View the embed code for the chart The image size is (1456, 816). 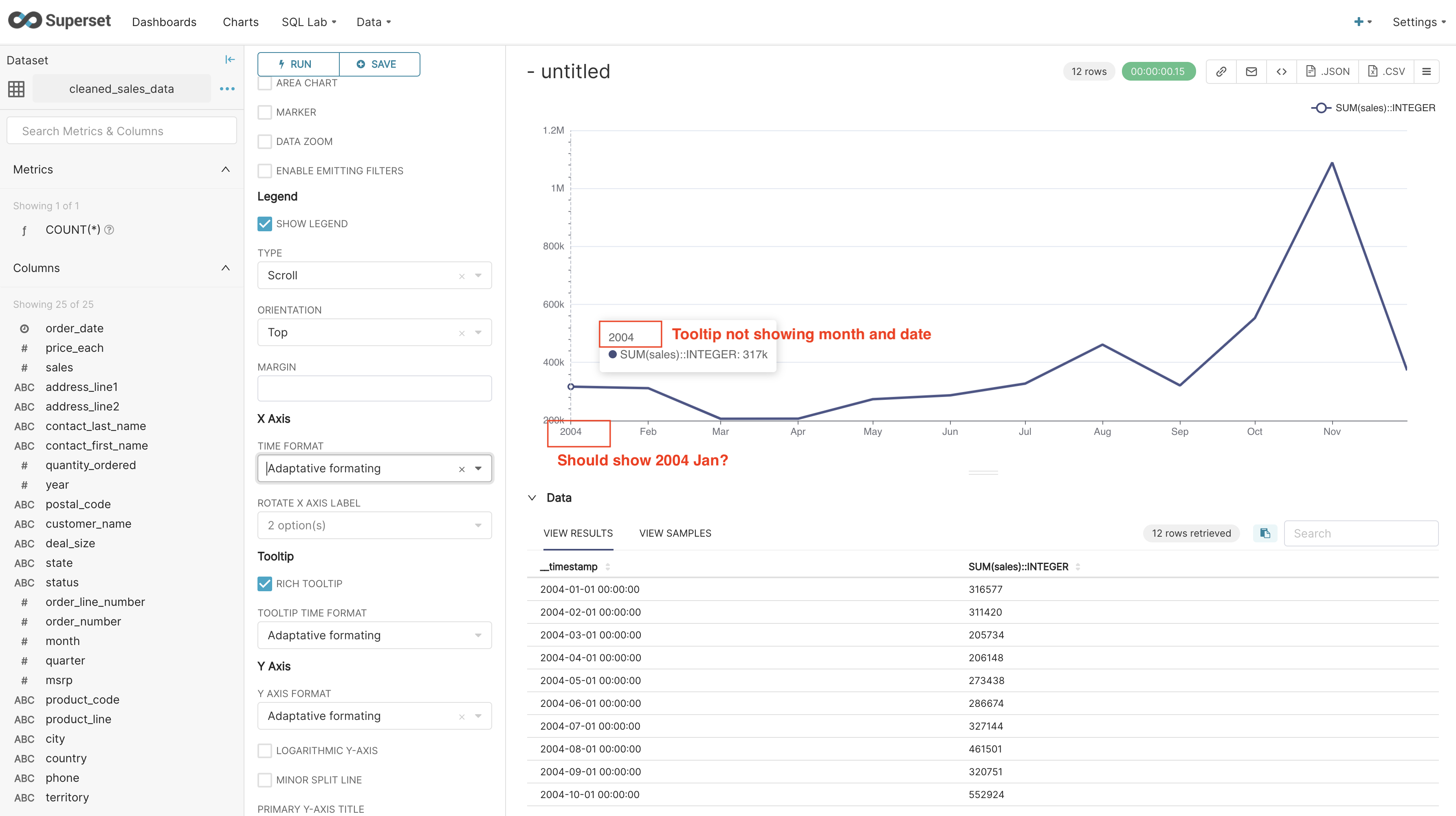[1282, 71]
